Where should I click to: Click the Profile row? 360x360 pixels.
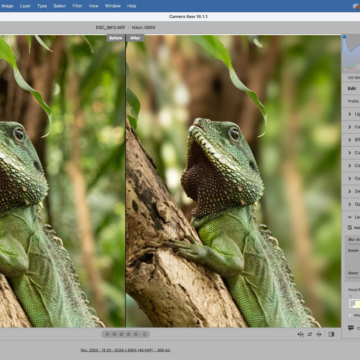pos(351,101)
